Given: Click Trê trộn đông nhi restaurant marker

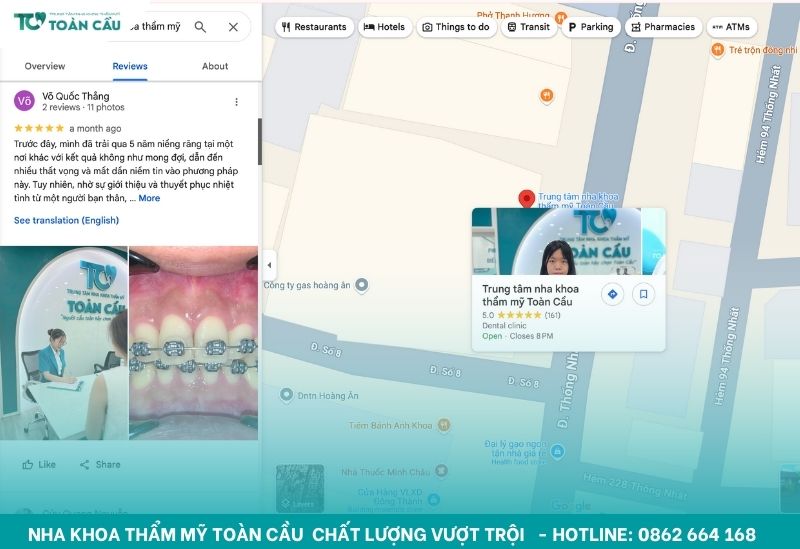Looking at the screenshot, I should click(x=717, y=50).
